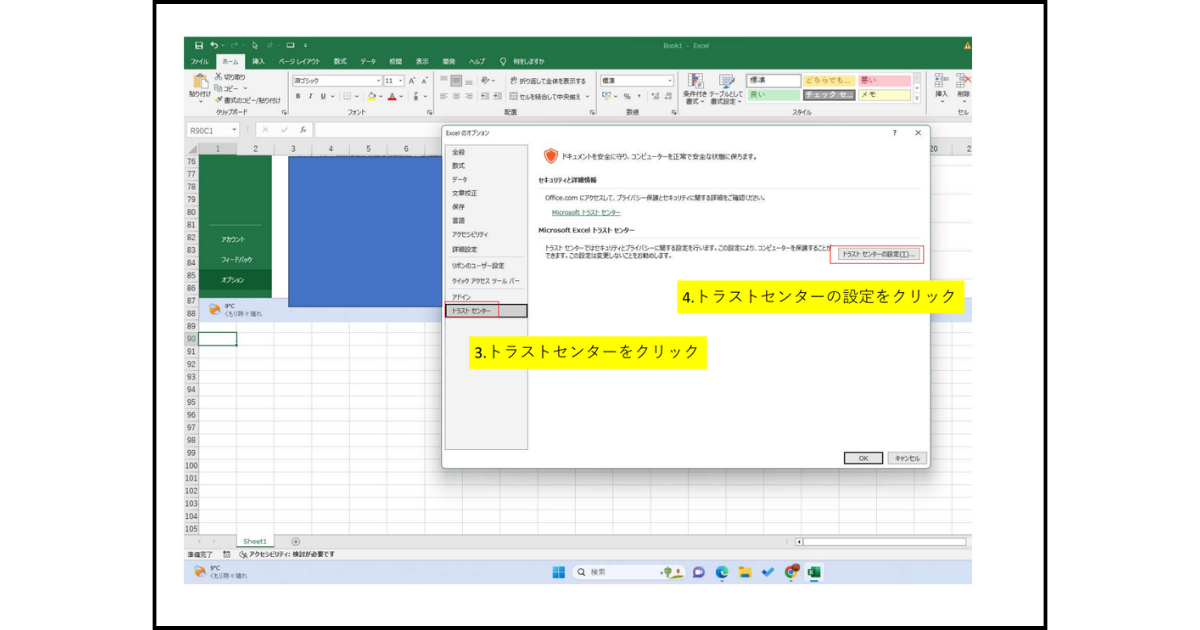Add a new sheet with plus icon
The width and height of the screenshot is (1200, 630).
(295, 541)
